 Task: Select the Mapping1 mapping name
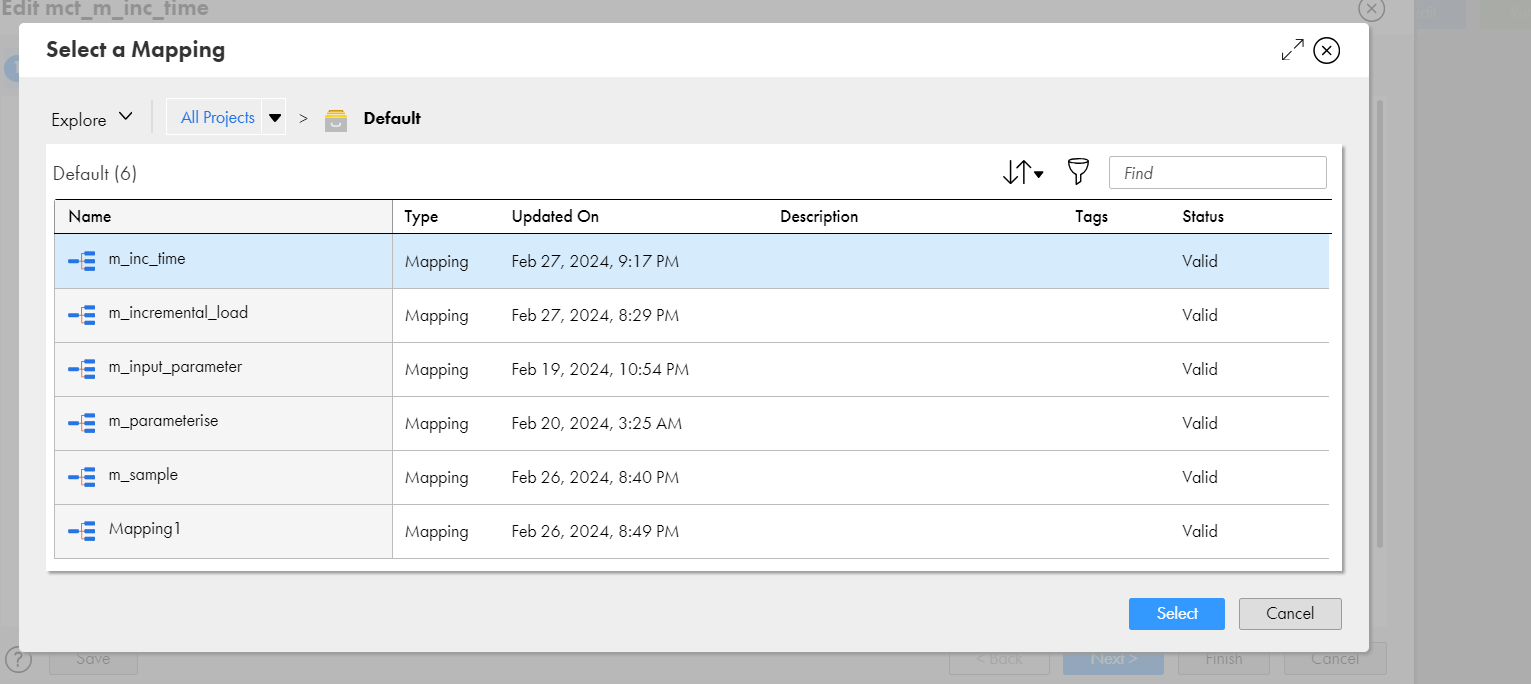click(x=145, y=529)
